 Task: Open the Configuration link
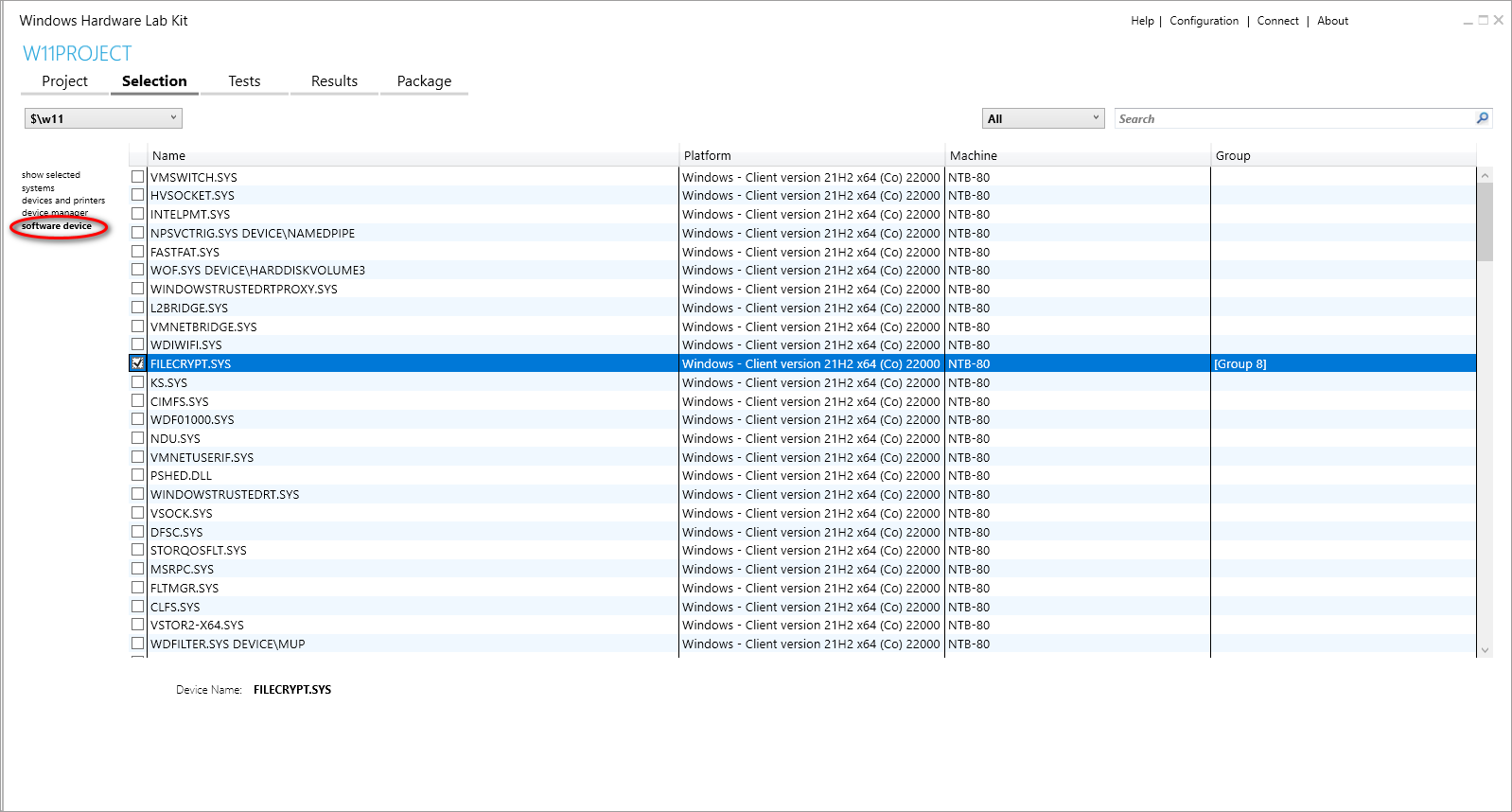(x=1204, y=21)
